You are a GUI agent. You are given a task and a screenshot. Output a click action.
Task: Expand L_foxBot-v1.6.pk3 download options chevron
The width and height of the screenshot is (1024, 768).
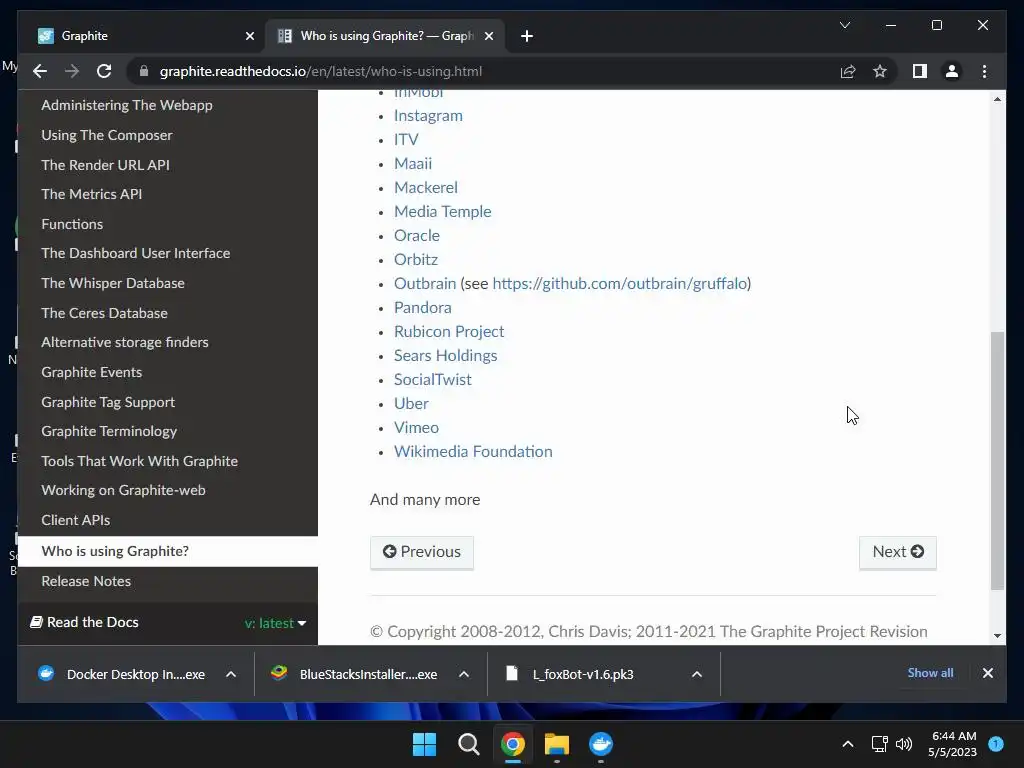tap(697, 674)
